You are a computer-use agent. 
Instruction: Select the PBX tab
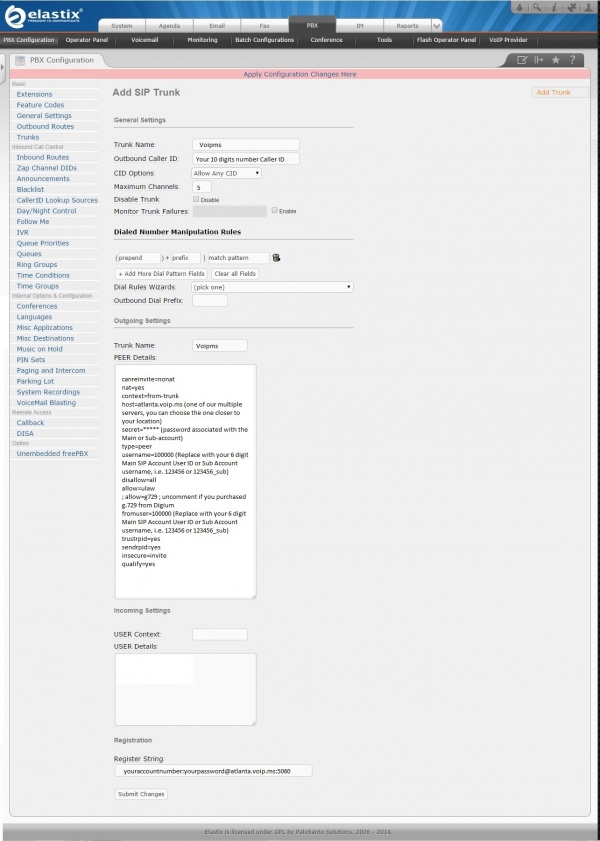[x=312, y=25]
